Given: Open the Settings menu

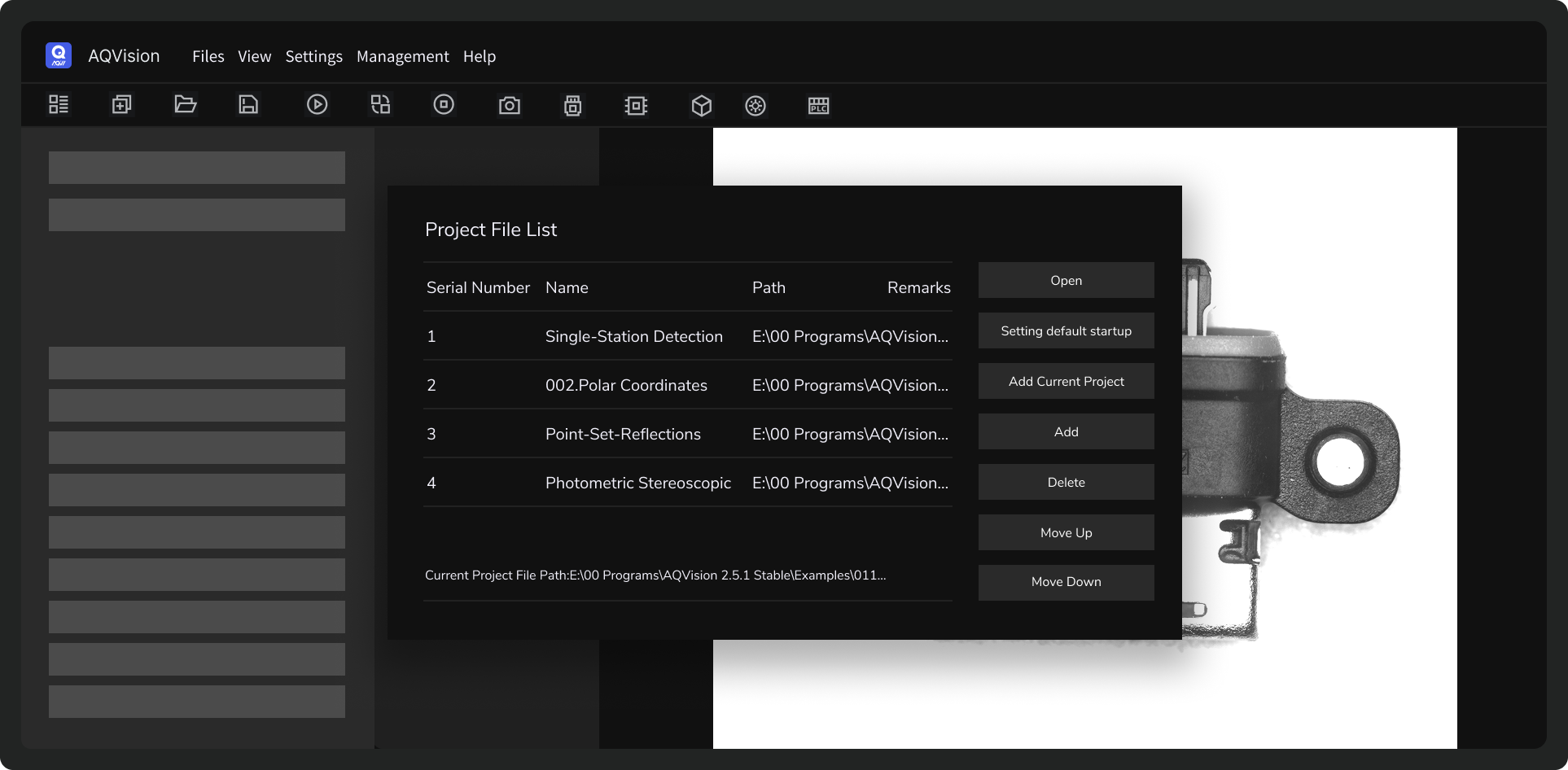Looking at the screenshot, I should point(313,56).
